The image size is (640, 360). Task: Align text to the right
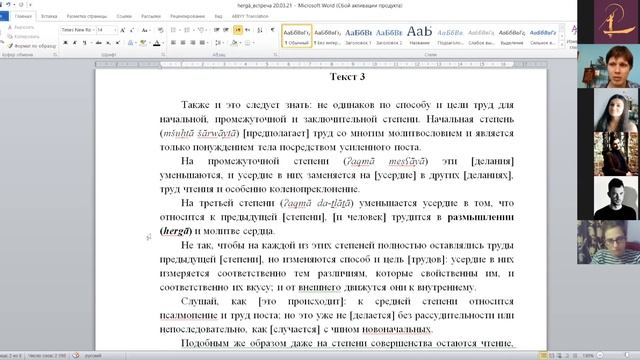pyautogui.click(x=193, y=42)
